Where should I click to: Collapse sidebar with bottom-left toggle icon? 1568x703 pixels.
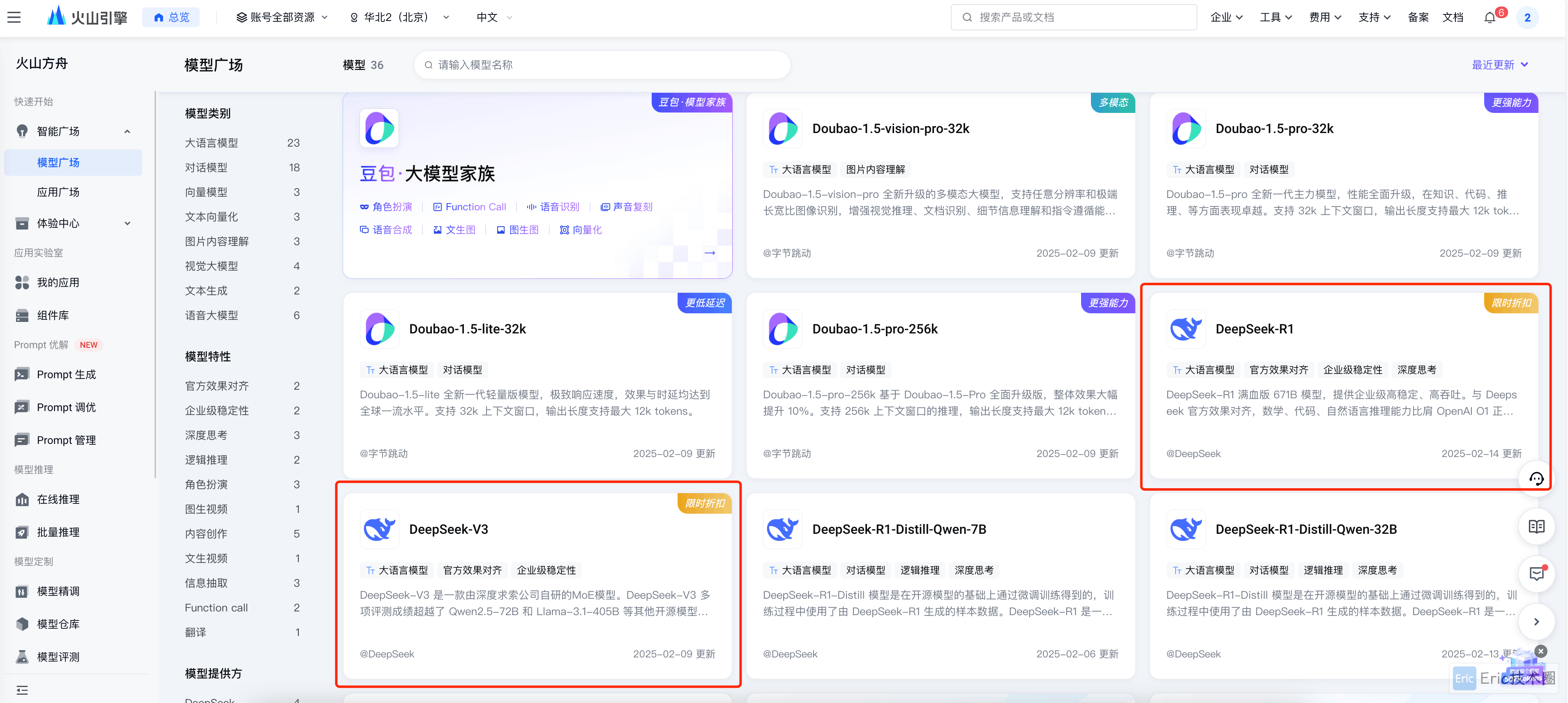coord(22,689)
